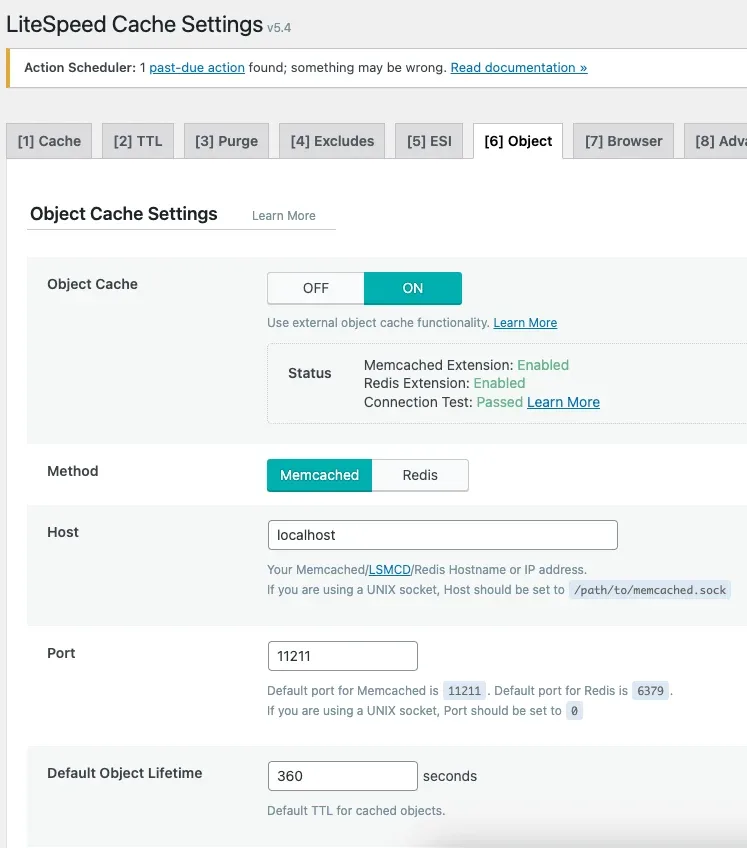Open the [5] ESI tab
Image resolution: width=747 pixels, height=848 pixels.
(x=429, y=141)
